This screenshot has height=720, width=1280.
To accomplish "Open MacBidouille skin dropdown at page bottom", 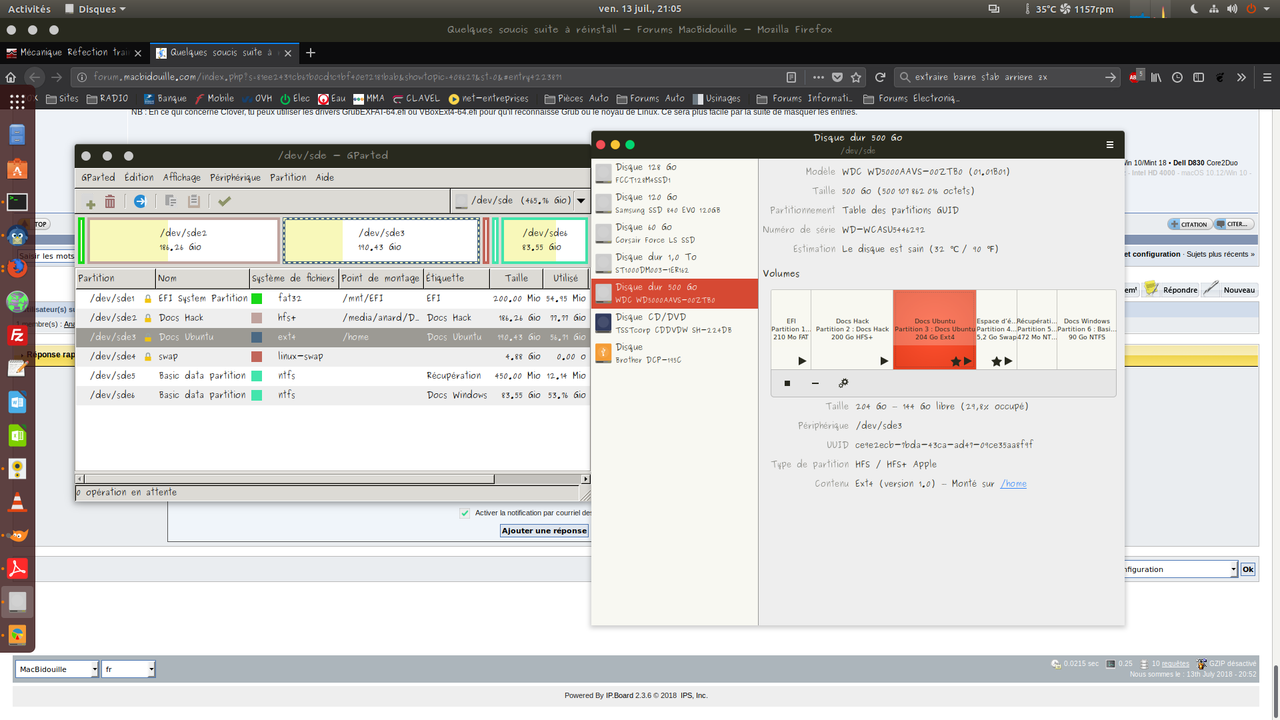I will point(57,669).
